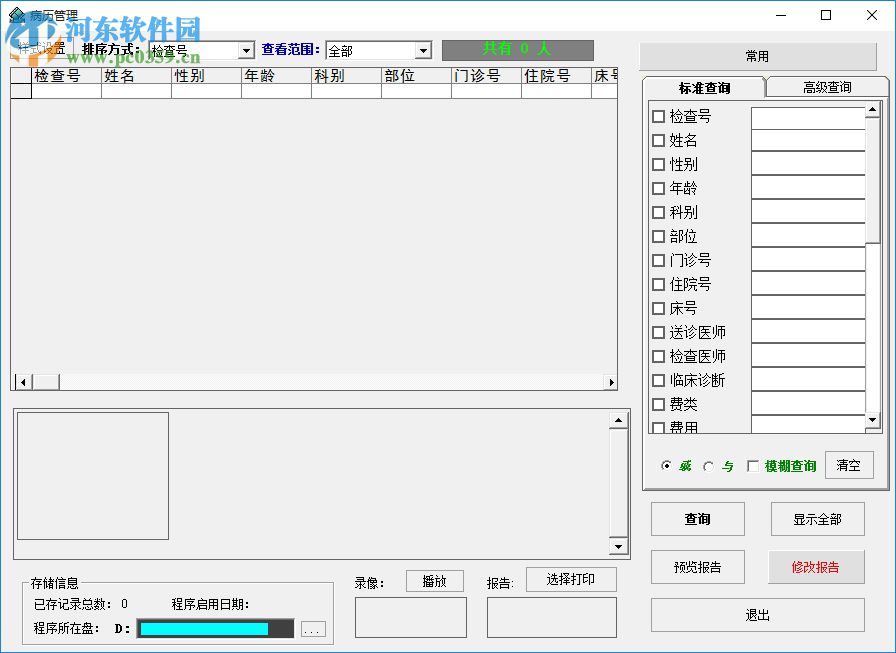Screen dimensions: 896x653
Task: Click the table's left scroll arrow
Action: [23, 382]
